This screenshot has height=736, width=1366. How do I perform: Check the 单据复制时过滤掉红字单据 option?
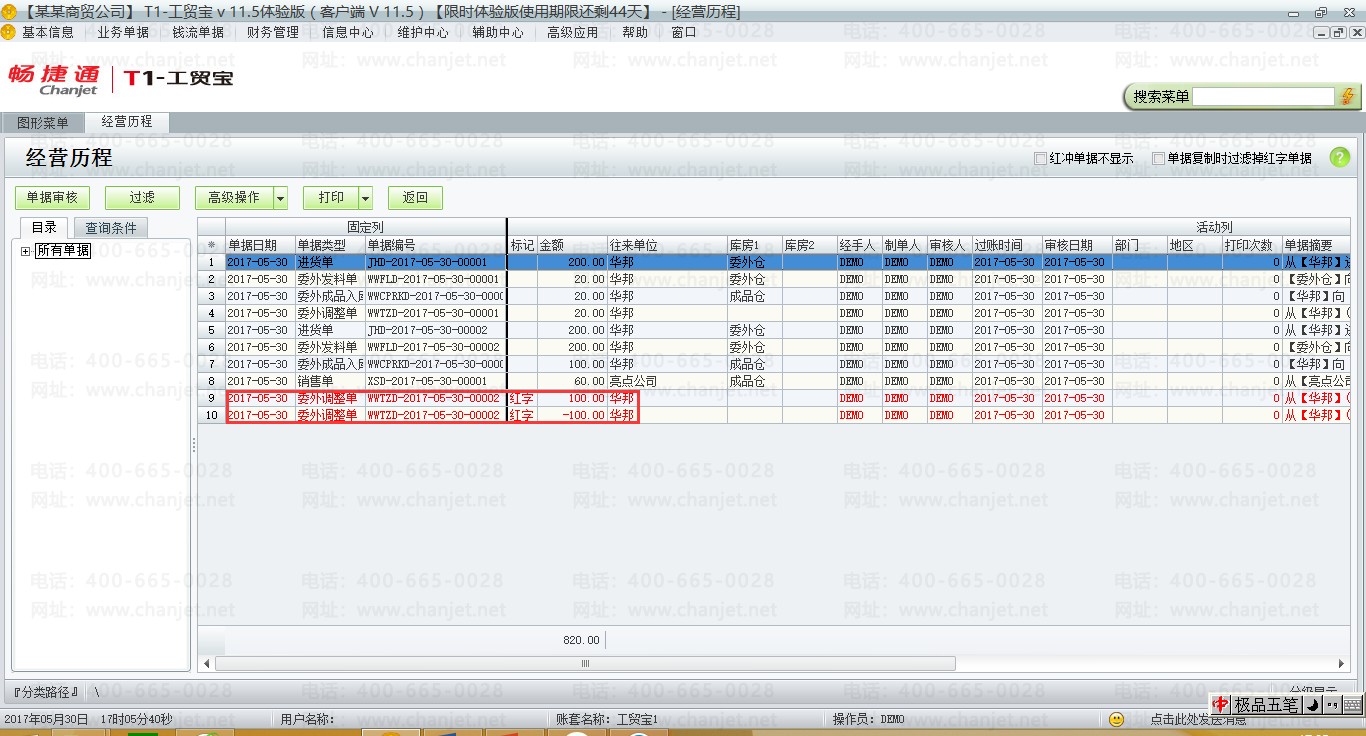pos(1158,158)
